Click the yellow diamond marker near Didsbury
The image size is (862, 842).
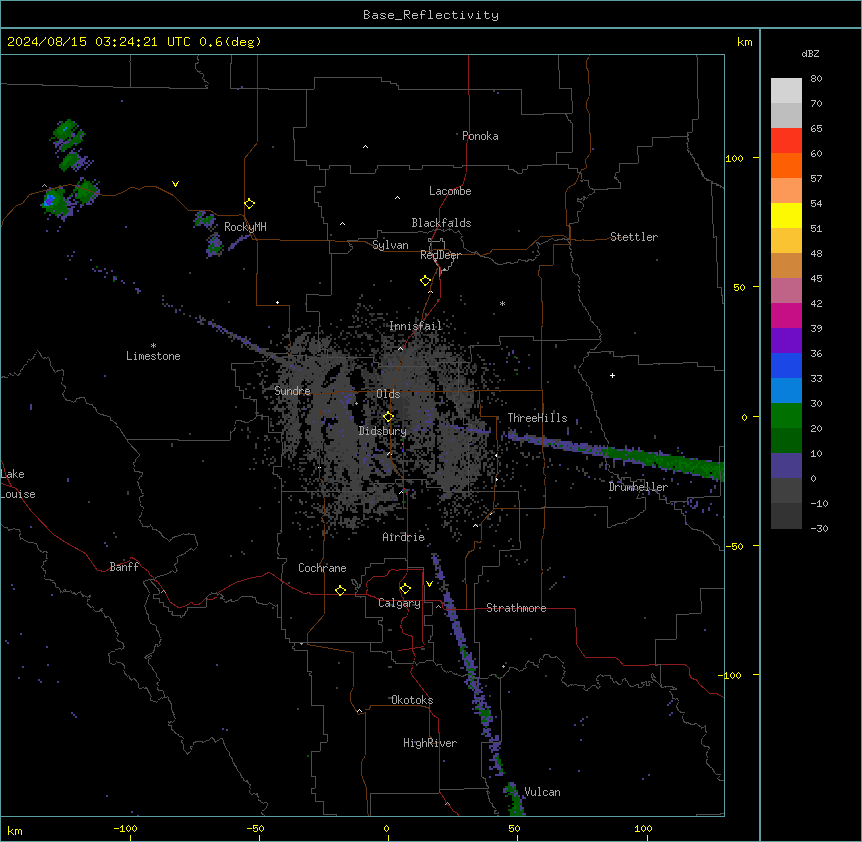click(388, 417)
